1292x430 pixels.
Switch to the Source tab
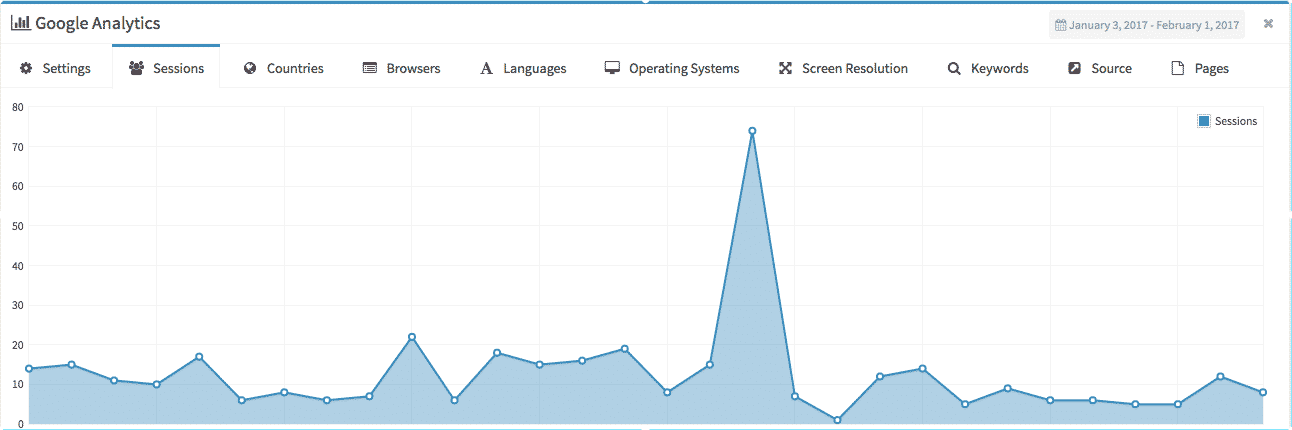1100,68
